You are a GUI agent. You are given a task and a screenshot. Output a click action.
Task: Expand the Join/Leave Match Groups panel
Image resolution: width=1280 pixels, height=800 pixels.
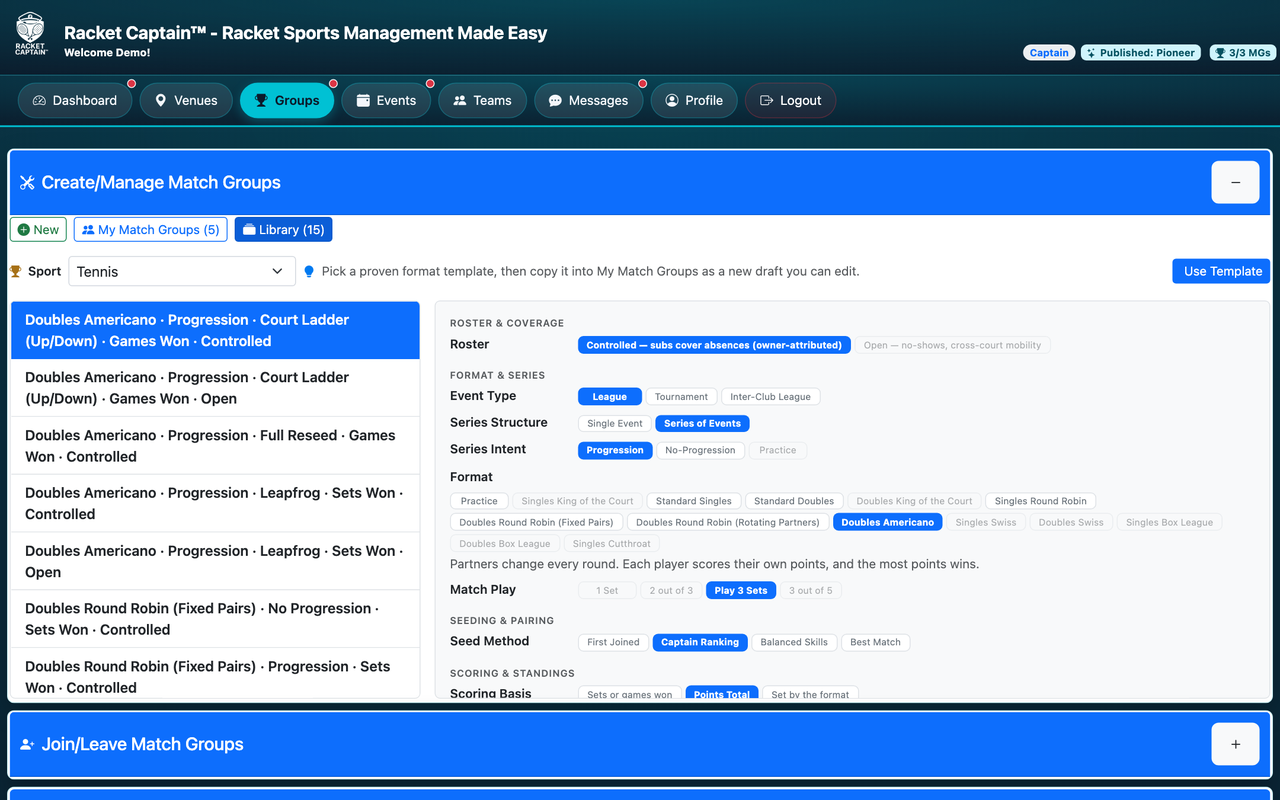[1235, 744]
